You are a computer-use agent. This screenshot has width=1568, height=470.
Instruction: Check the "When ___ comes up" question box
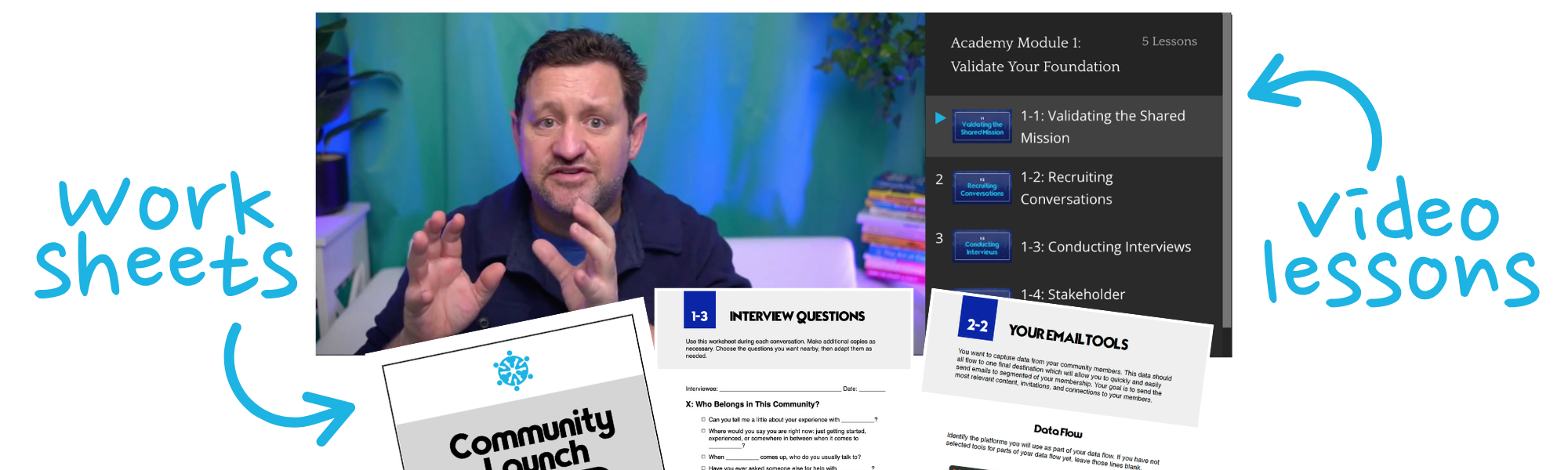703,457
